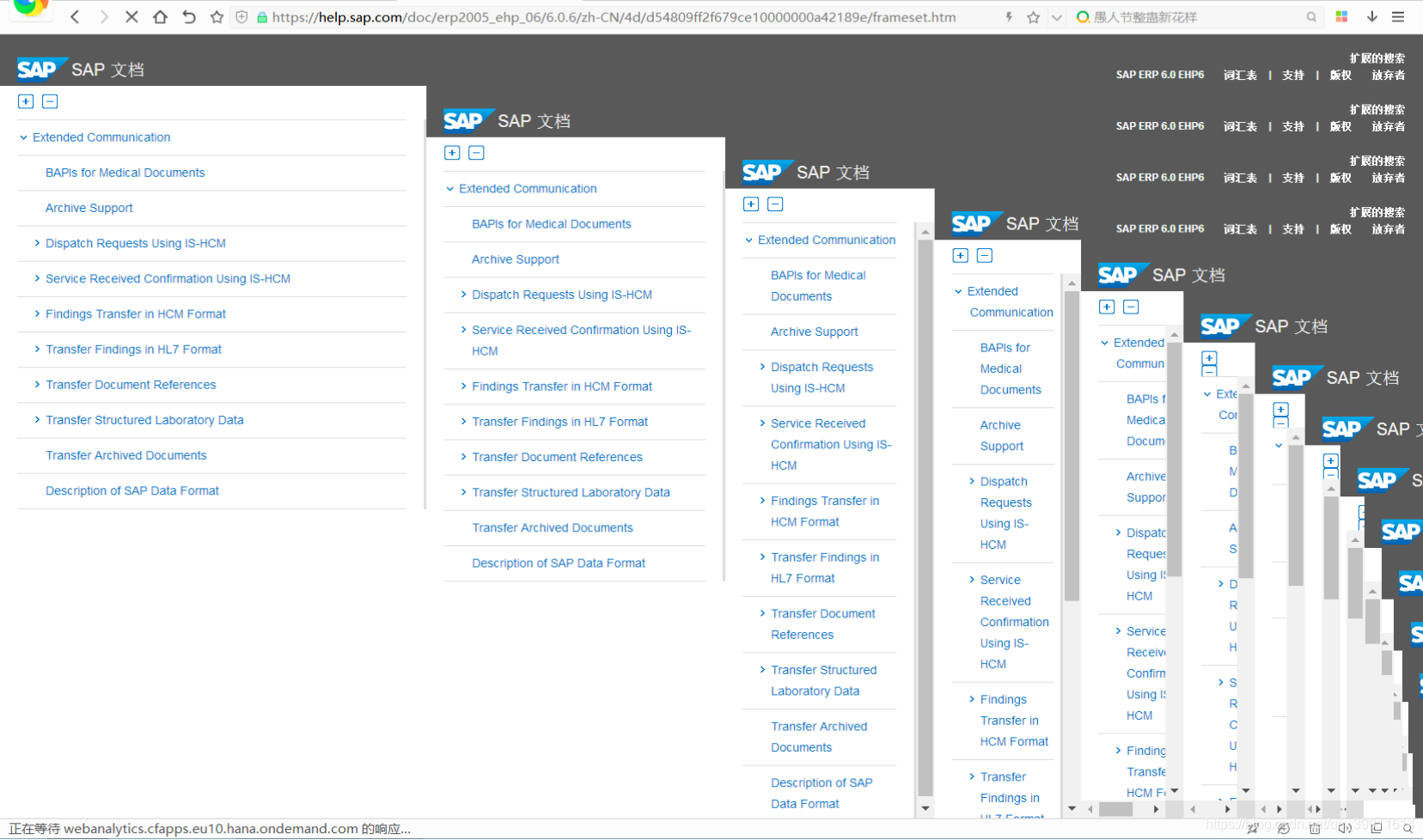Screen dimensions: 1423x840
Task: Open Transfer Archived Documents in third frame
Action: pos(819,737)
